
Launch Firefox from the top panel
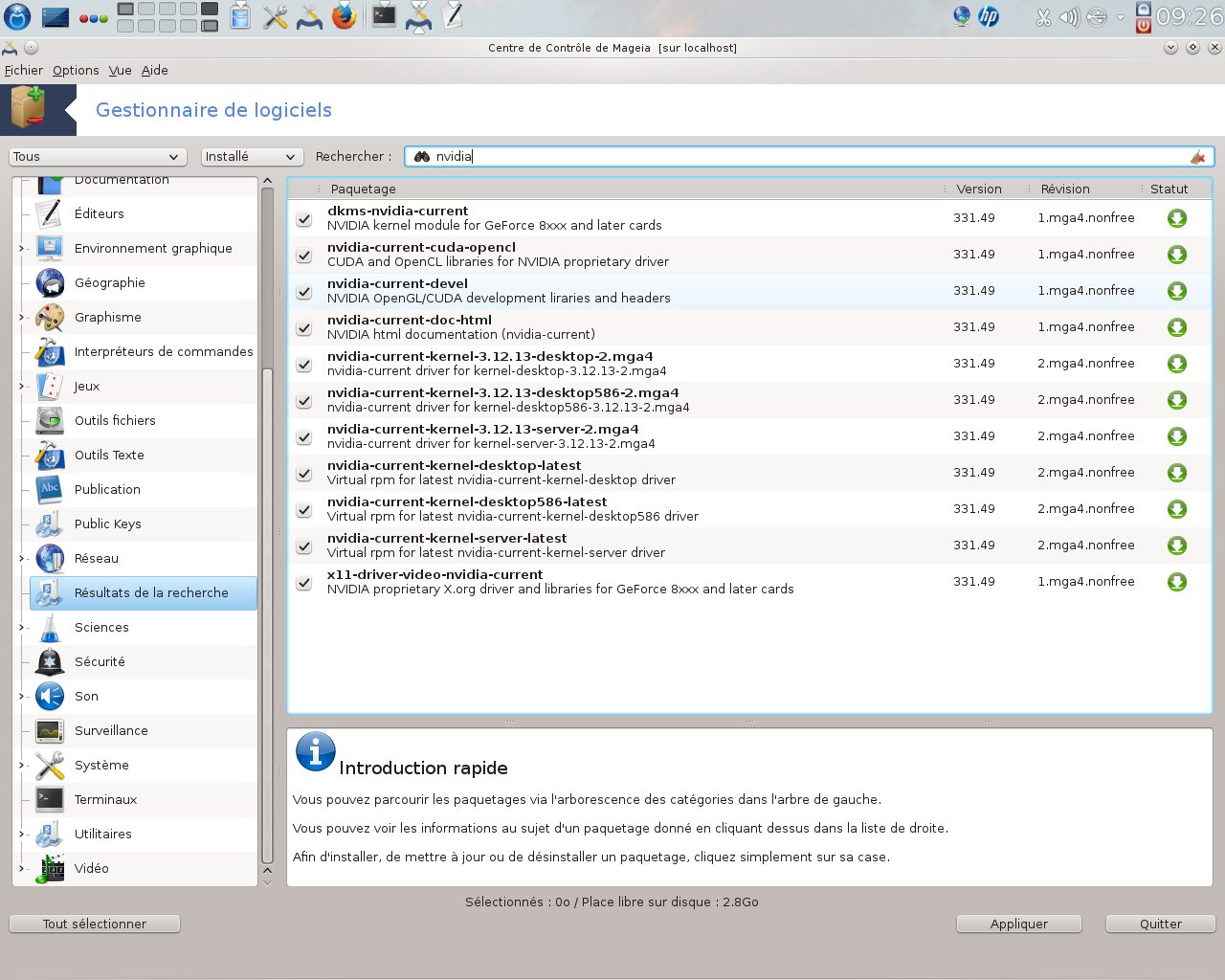344,16
